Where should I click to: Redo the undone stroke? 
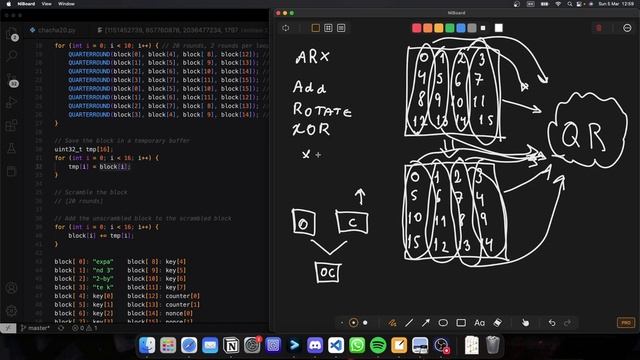tap(567, 323)
